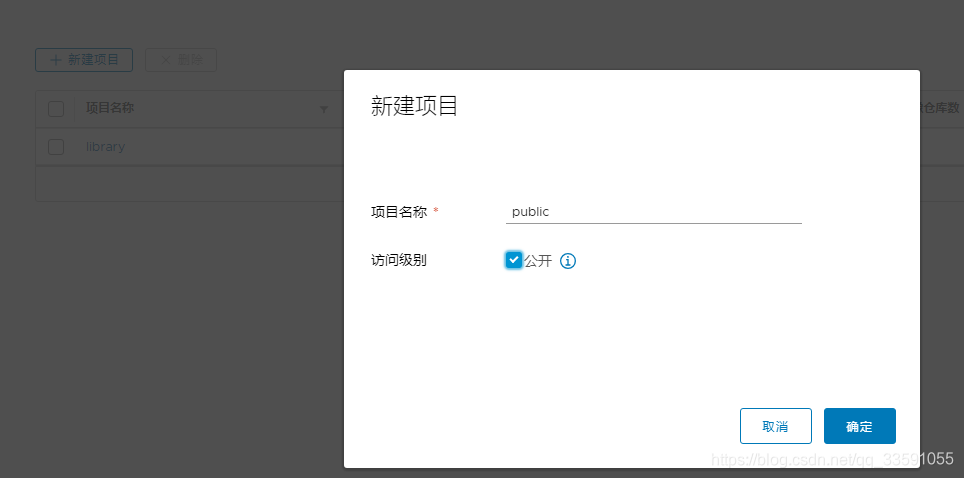Cancel the dialog with 取消 button
Viewport: 964px width, 478px height.
[775, 426]
